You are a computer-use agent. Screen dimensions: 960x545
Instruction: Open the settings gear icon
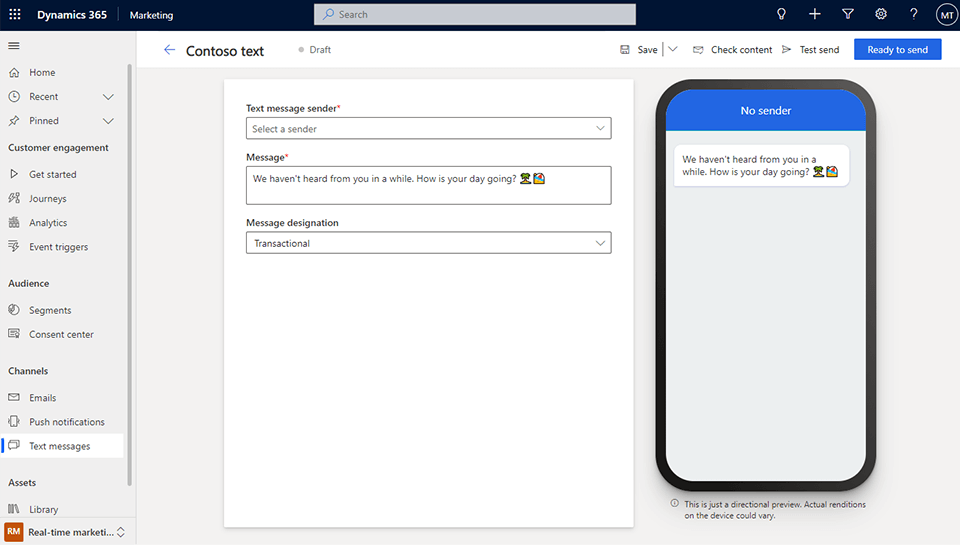pyautogui.click(x=881, y=15)
